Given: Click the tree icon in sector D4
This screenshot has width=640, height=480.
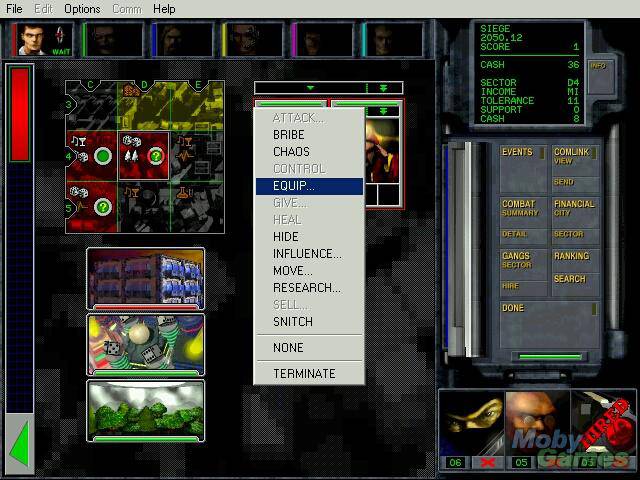Looking at the screenshot, I should pos(131,156).
